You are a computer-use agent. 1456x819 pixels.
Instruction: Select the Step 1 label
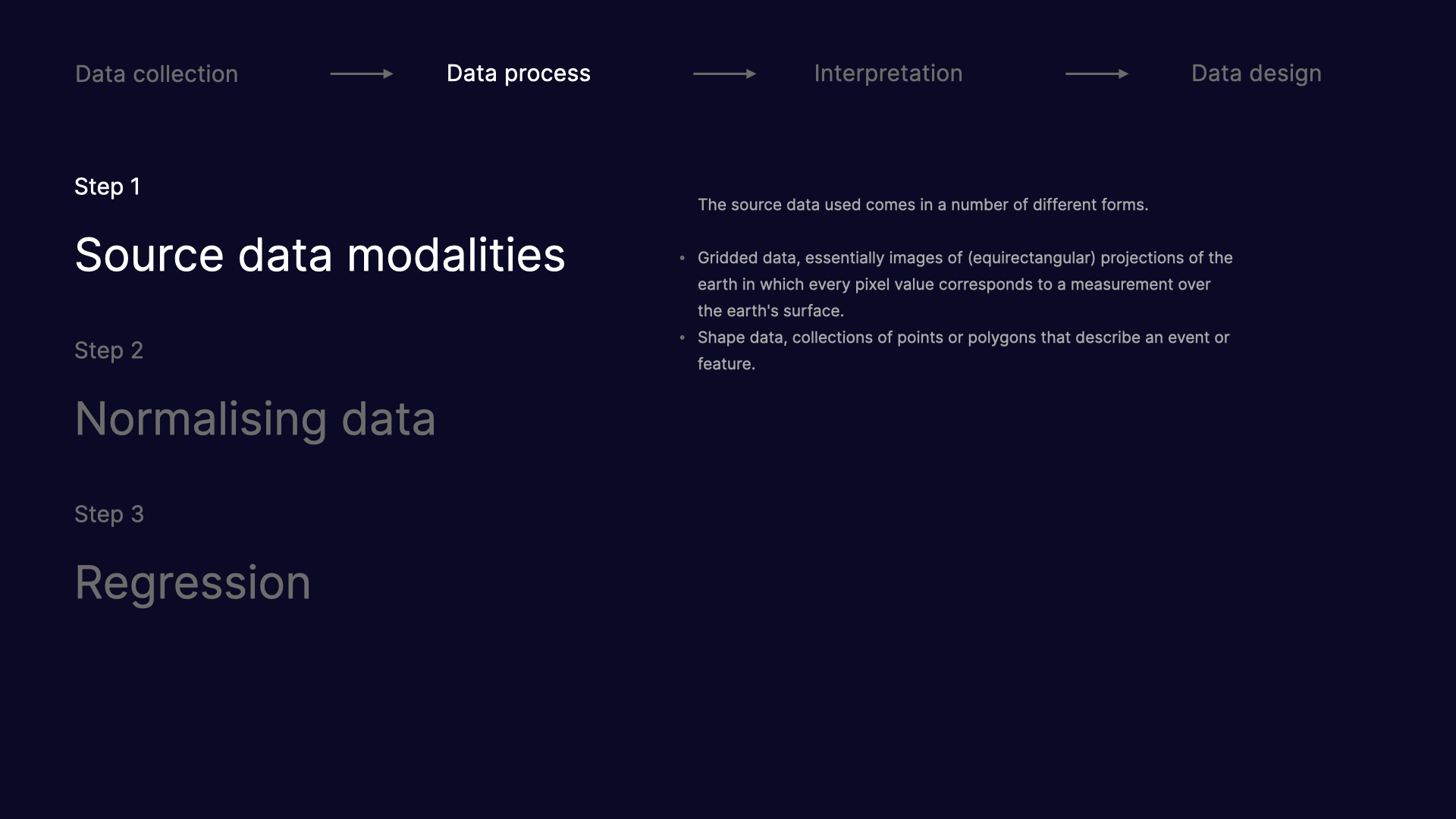click(x=107, y=187)
